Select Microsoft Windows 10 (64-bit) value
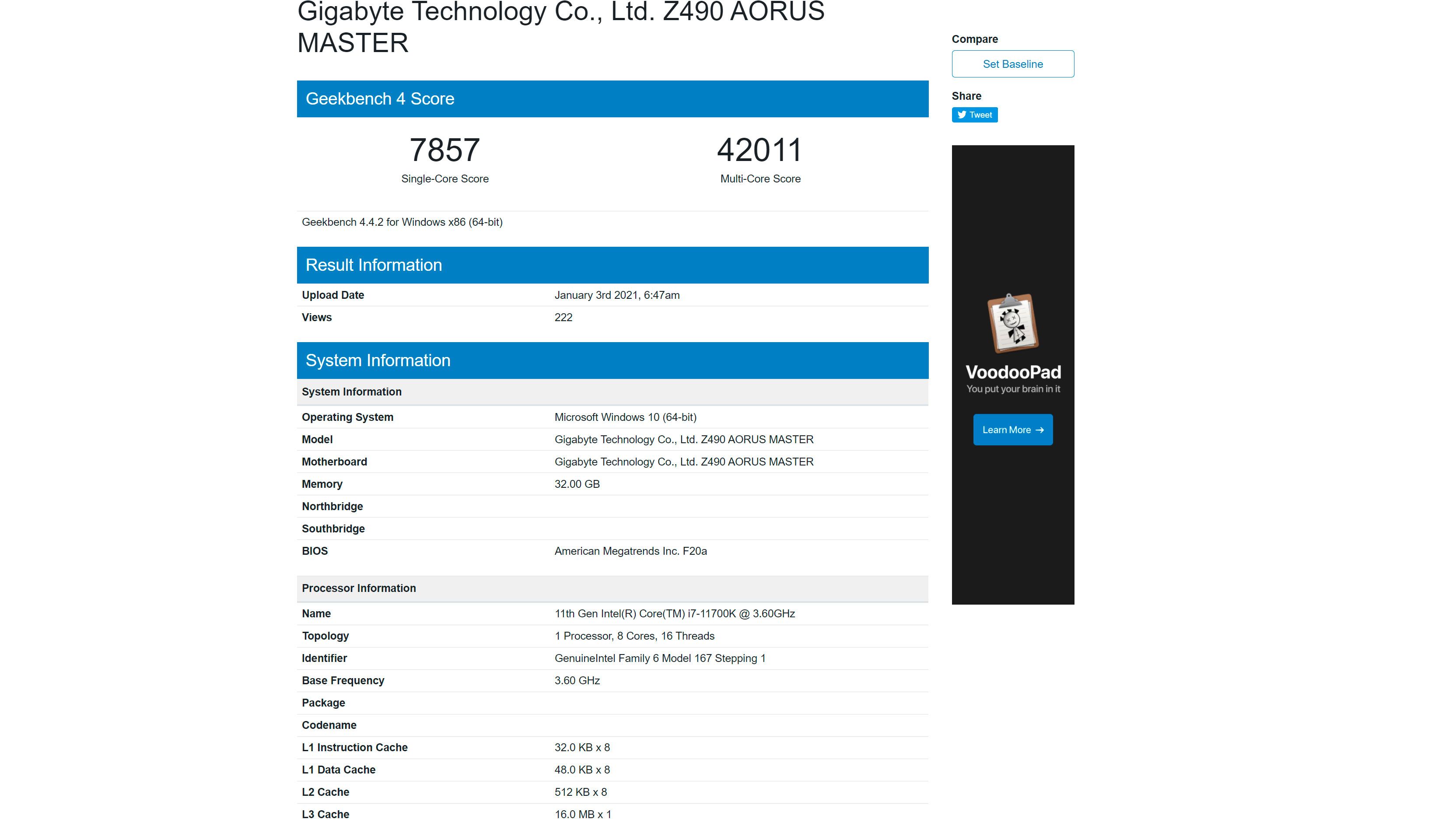The image size is (1456, 819). coord(625,417)
